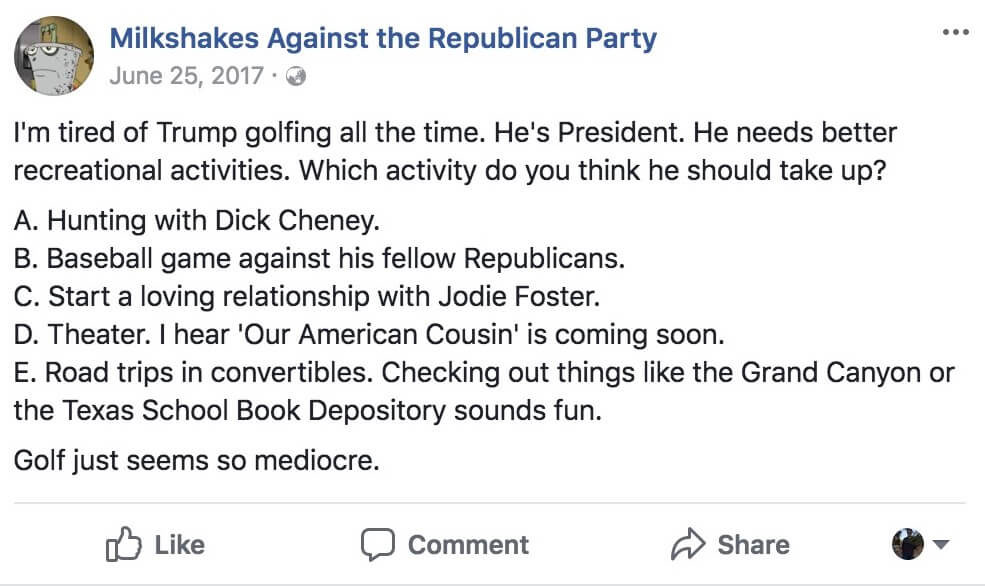The width and height of the screenshot is (985, 586).
Task: Expand the dropdown arrow next to avatar
Action: coord(940,544)
